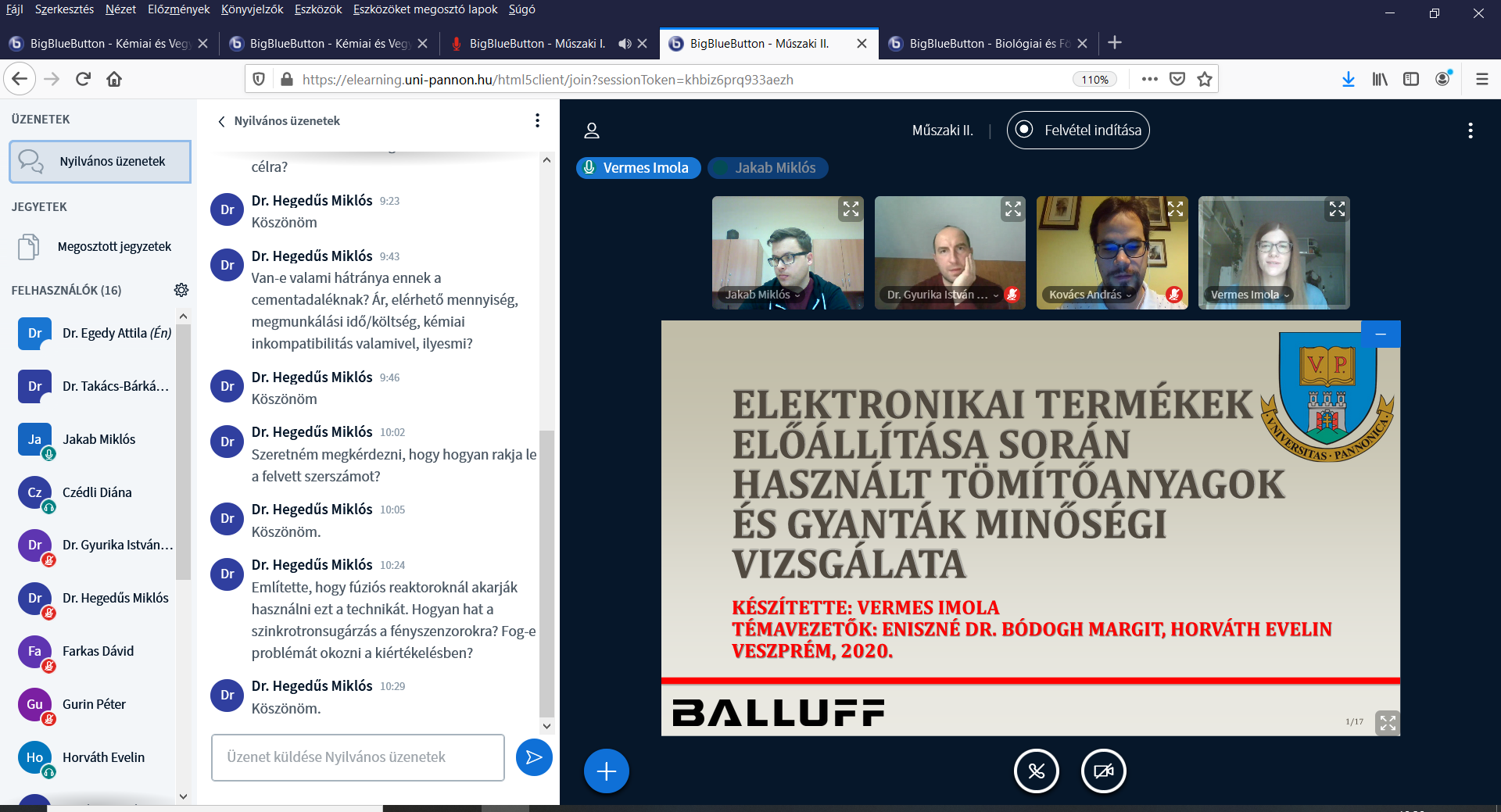
Task: Open the Könyvjelzők menu
Action: tap(252, 9)
